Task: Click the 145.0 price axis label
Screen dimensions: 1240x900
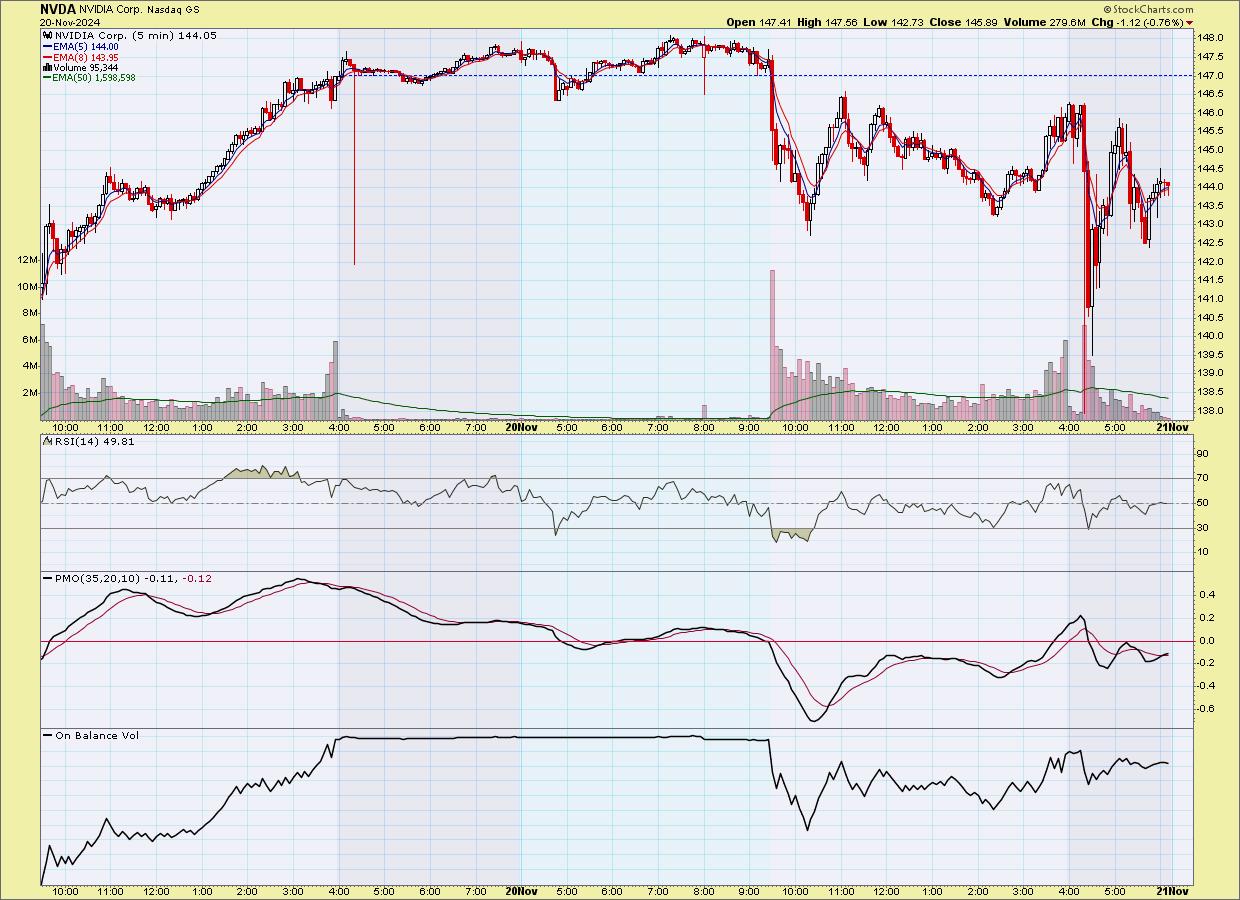Action: [1211, 150]
